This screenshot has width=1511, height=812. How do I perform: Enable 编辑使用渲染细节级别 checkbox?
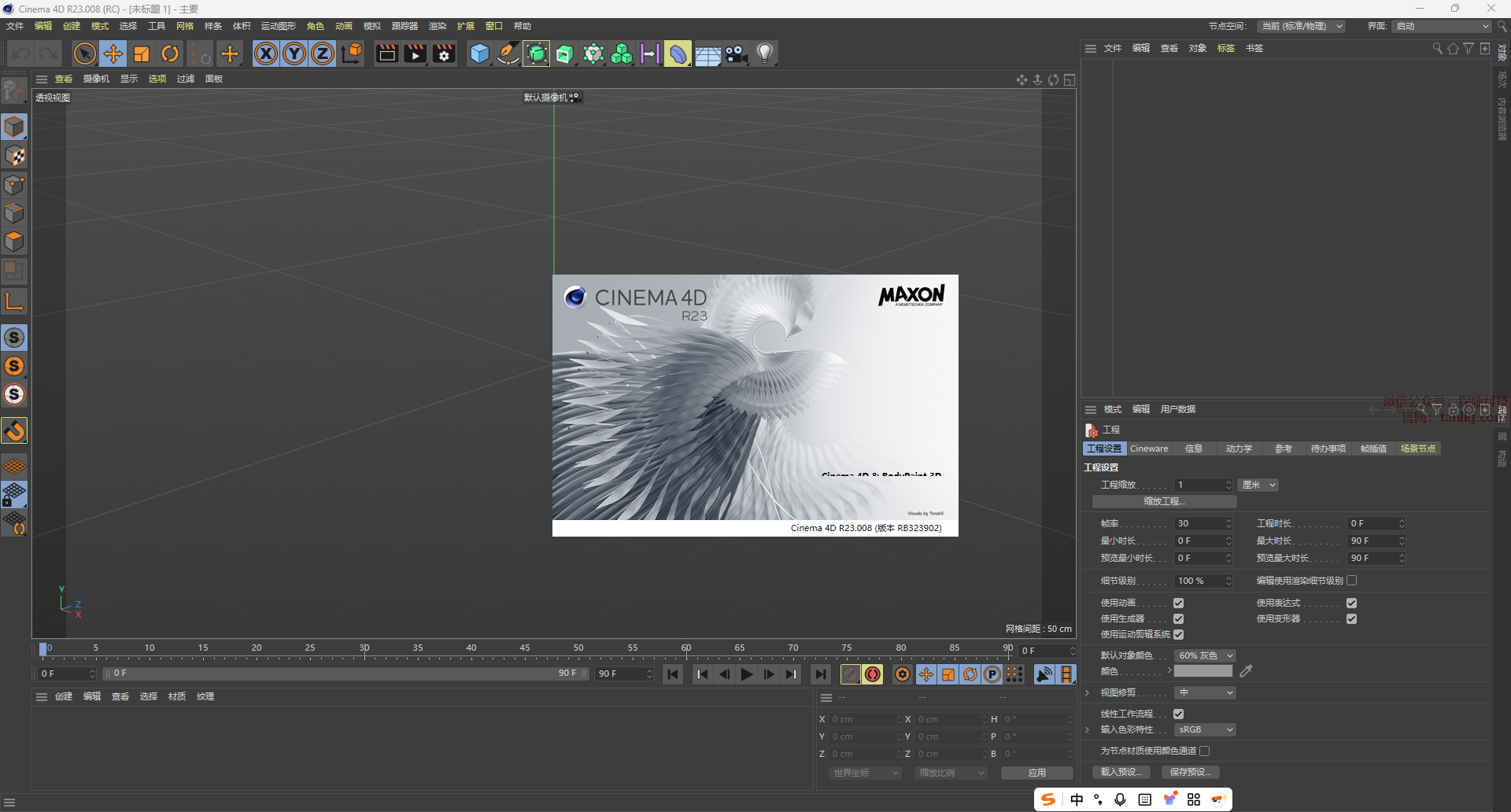click(x=1351, y=581)
